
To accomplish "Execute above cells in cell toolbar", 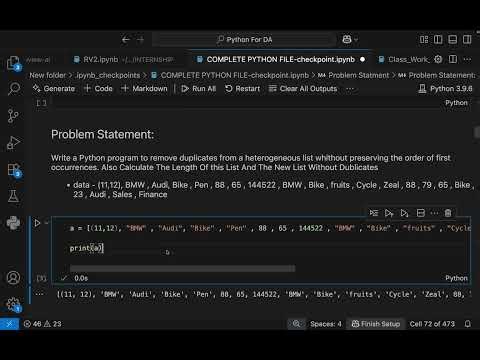I will [x=389, y=213].
